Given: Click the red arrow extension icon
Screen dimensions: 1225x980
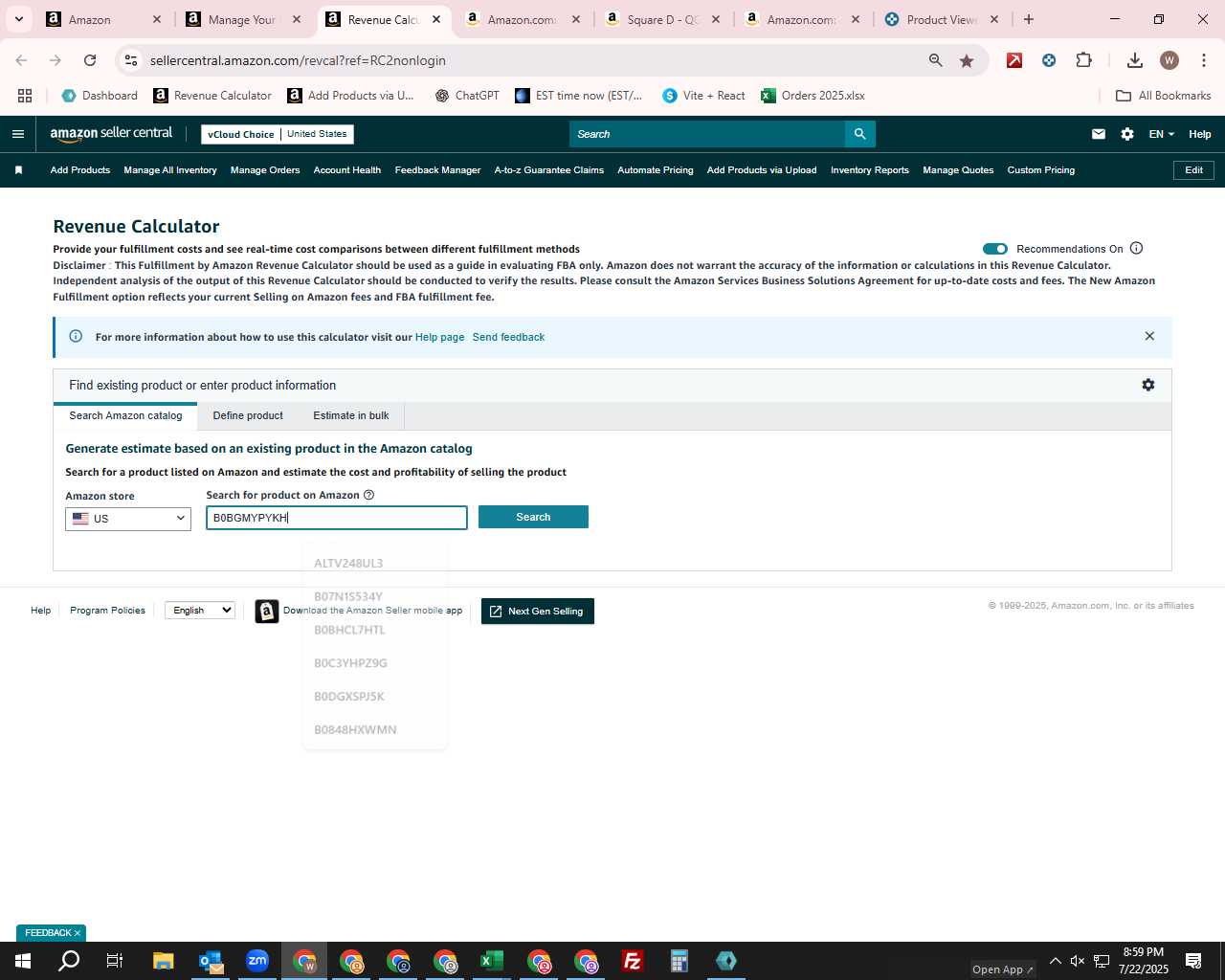Looking at the screenshot, I should (1014, 60).
